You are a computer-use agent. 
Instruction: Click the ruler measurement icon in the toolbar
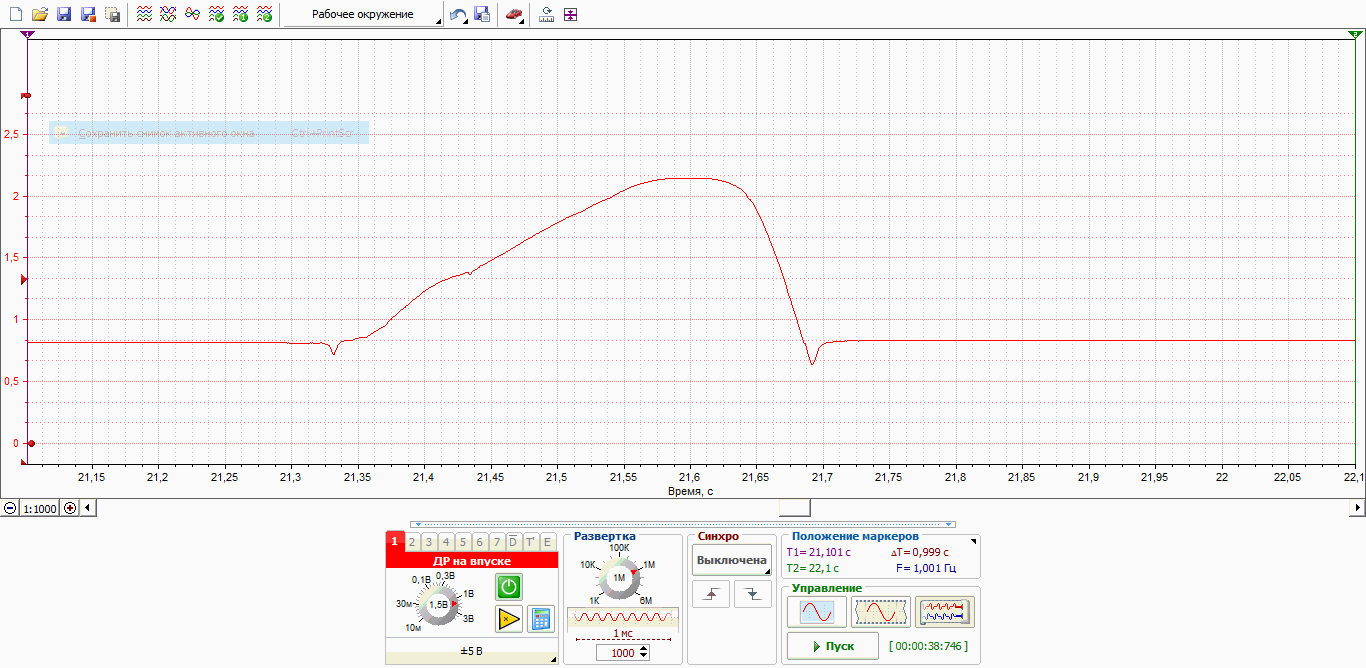coord(546,15)
